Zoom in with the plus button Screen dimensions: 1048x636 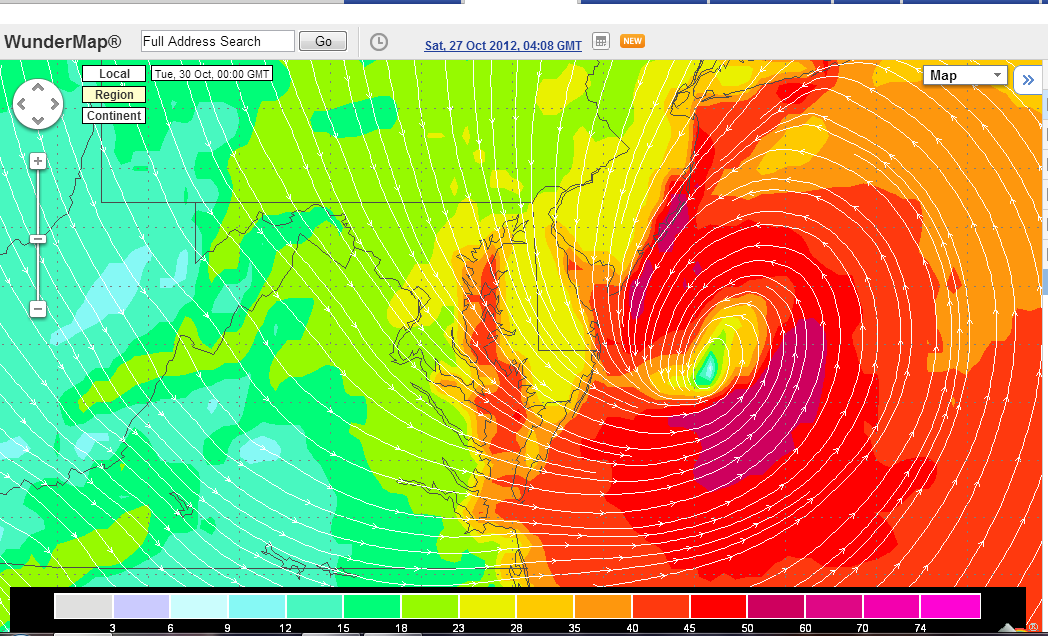[38, 161]
